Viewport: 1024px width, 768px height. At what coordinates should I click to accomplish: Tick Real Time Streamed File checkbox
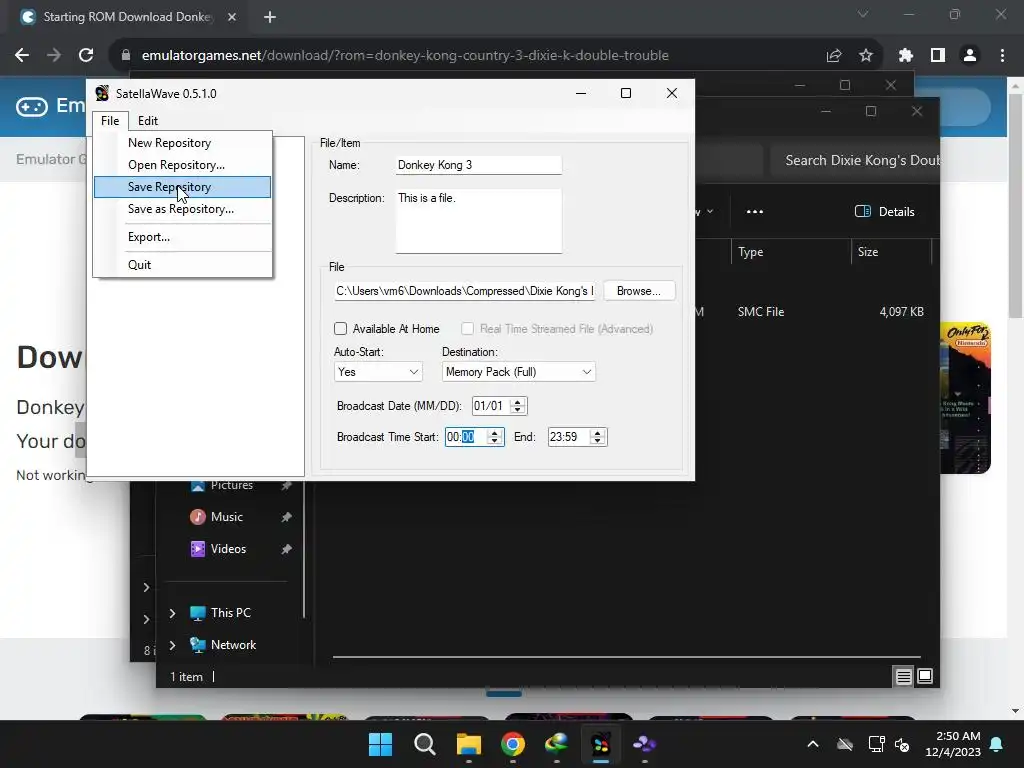pyautogui.click(x=468, y=328)
